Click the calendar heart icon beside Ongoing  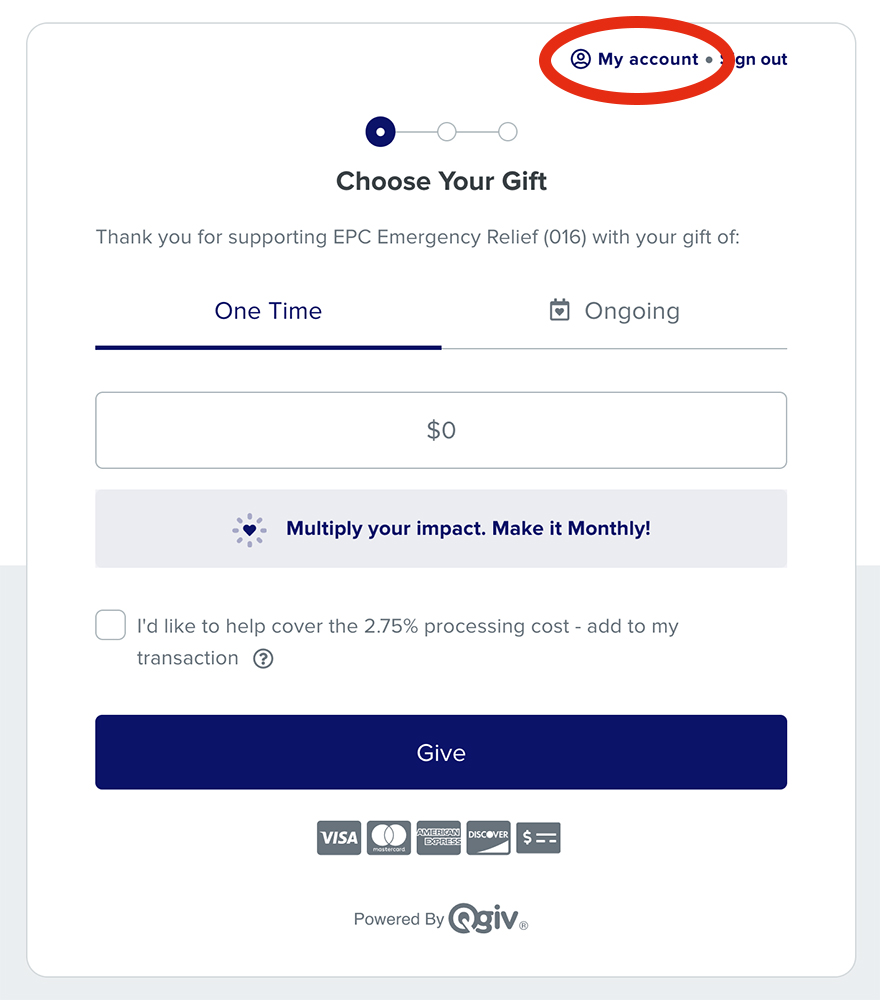(x=560, y=310)
